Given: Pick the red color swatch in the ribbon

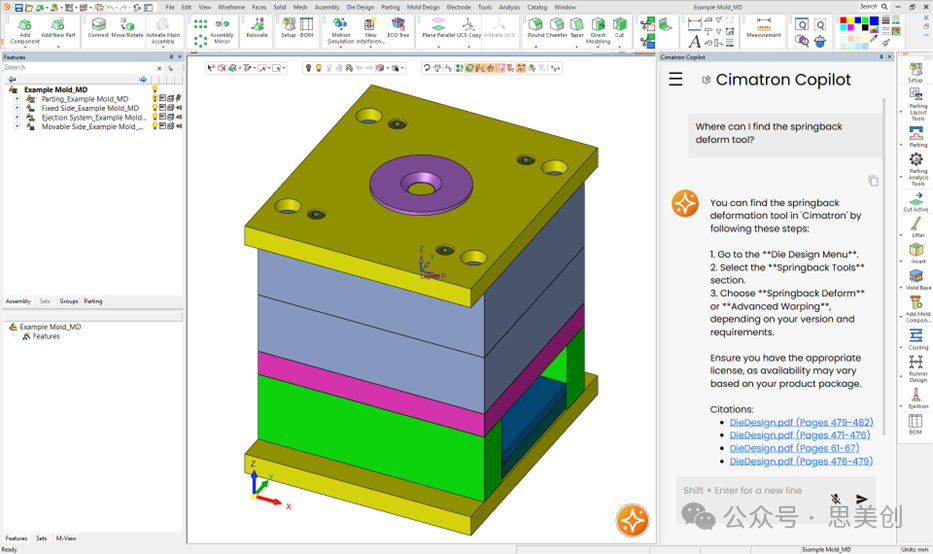Looking at the screenshot, I should [x=843, y=21].
